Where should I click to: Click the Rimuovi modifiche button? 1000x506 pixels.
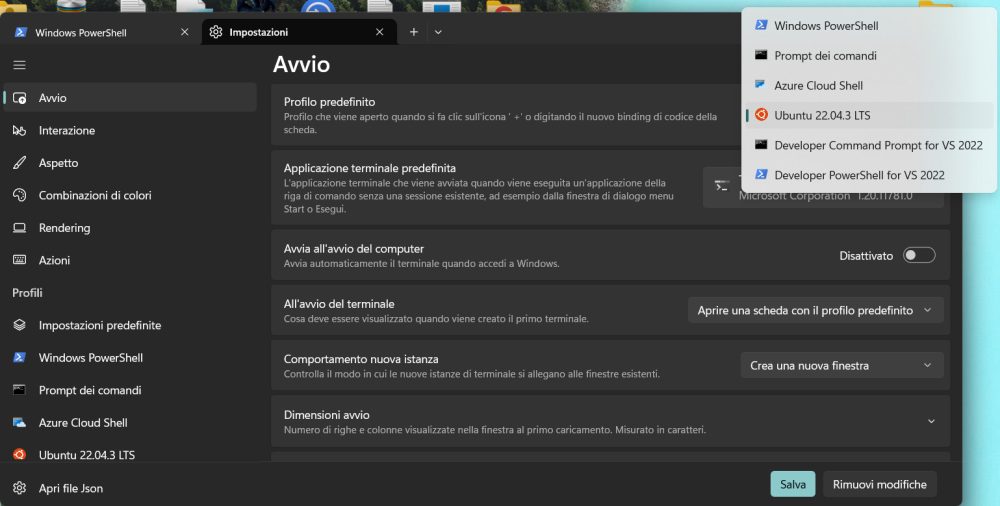pos(879,484)
